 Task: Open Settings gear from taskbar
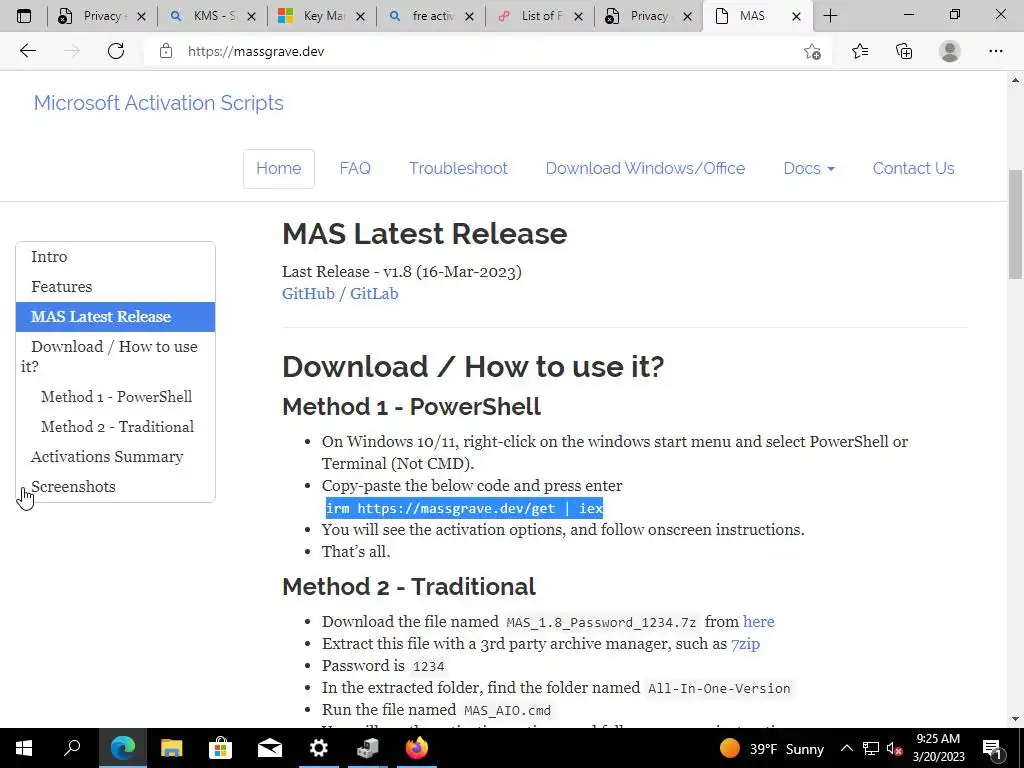(318, 748)
